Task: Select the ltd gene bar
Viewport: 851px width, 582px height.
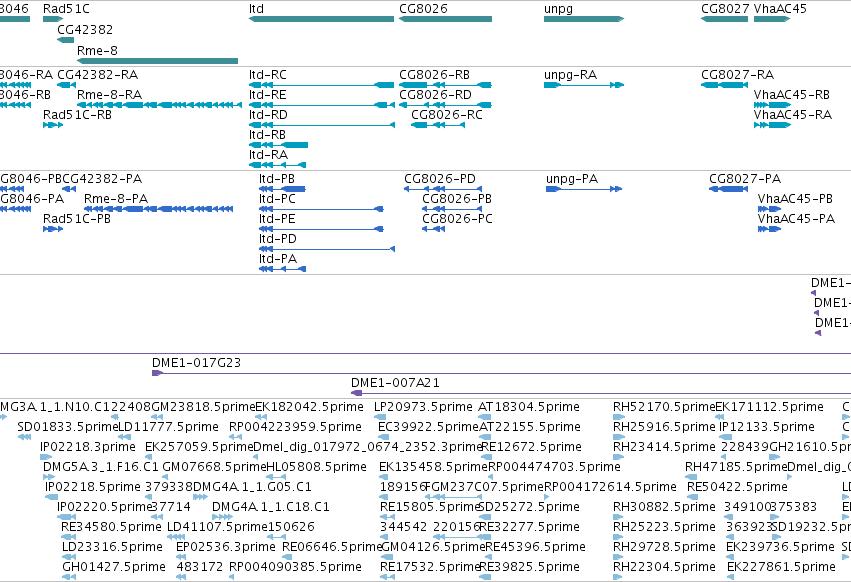Action: 321,19
